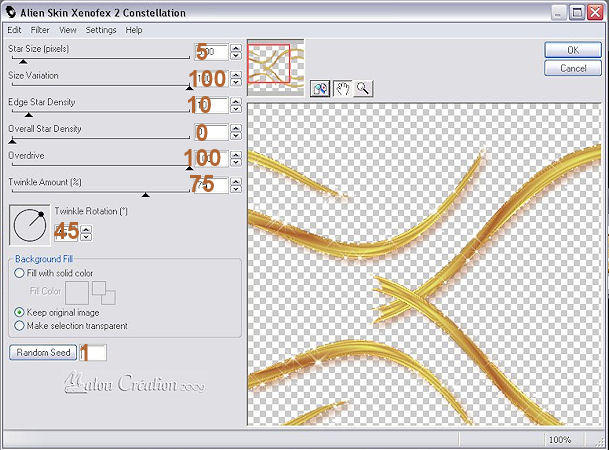Click the Cancel button
Viewport: 609px width, 450px height.
572,68
